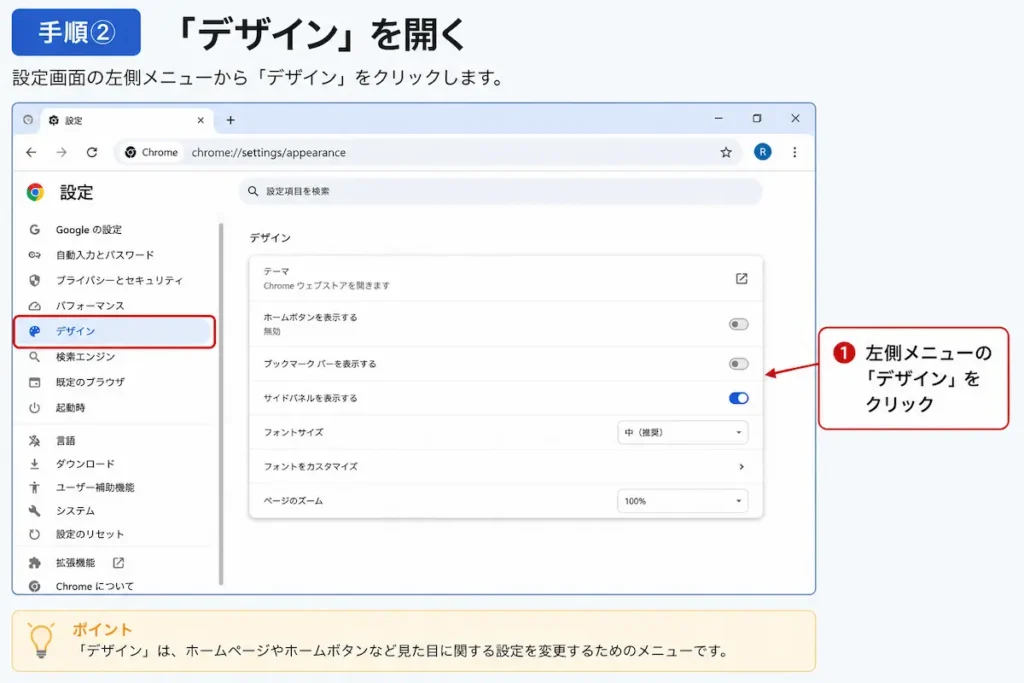
Task: Click the download arrow icon in sidebar
Action: (35, 464)
